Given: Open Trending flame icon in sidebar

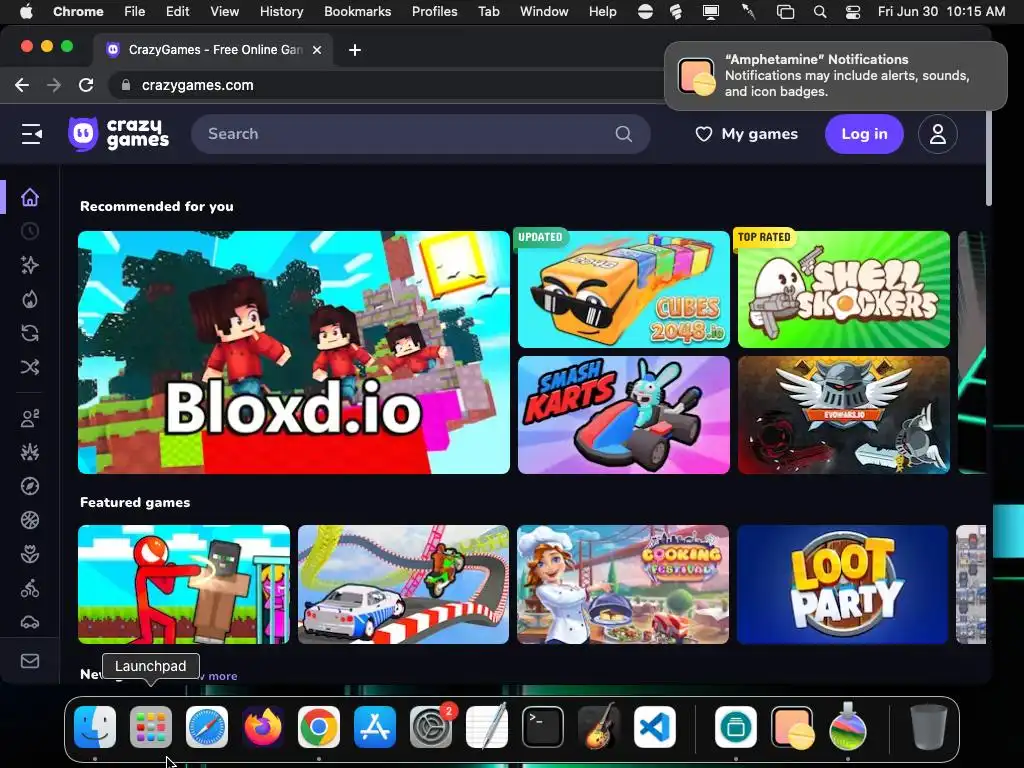Looking at the screenshot, I should click(29, 299).
